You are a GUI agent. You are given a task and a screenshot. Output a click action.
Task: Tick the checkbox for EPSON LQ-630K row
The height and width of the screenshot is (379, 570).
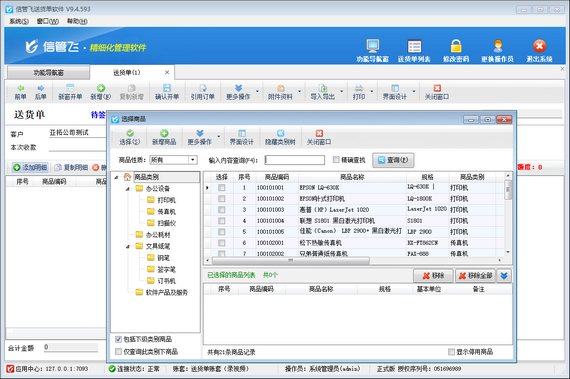(x=221, y=188)
